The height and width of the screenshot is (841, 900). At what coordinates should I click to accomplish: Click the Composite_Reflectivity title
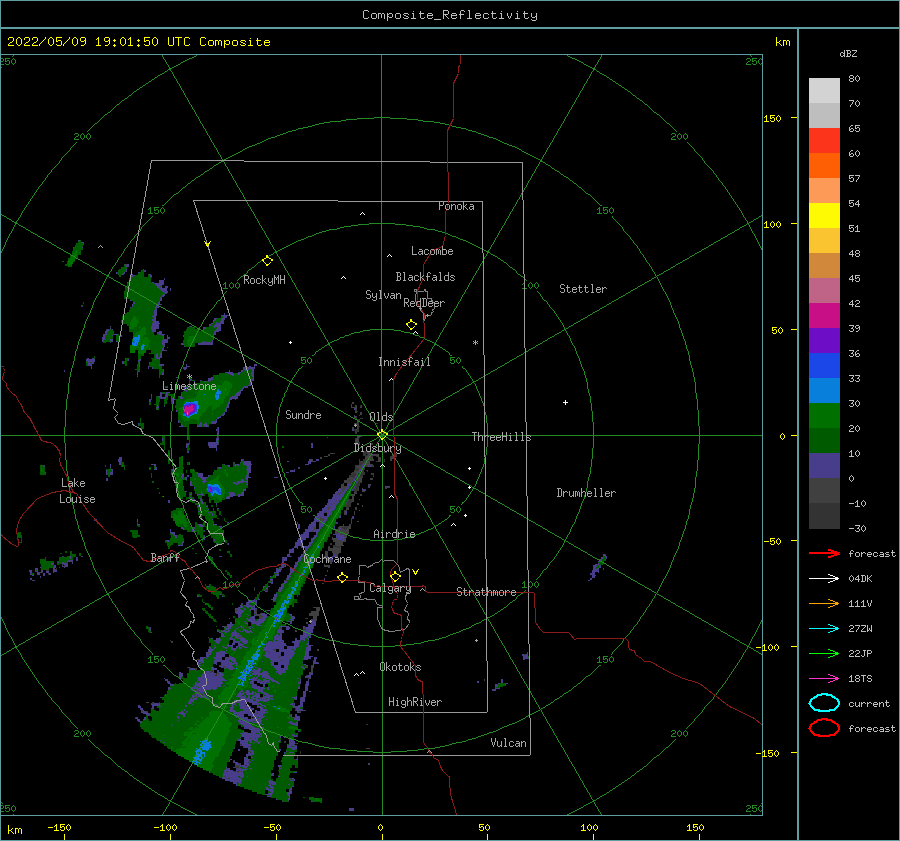pyautogui.click(x=449, y=15)
